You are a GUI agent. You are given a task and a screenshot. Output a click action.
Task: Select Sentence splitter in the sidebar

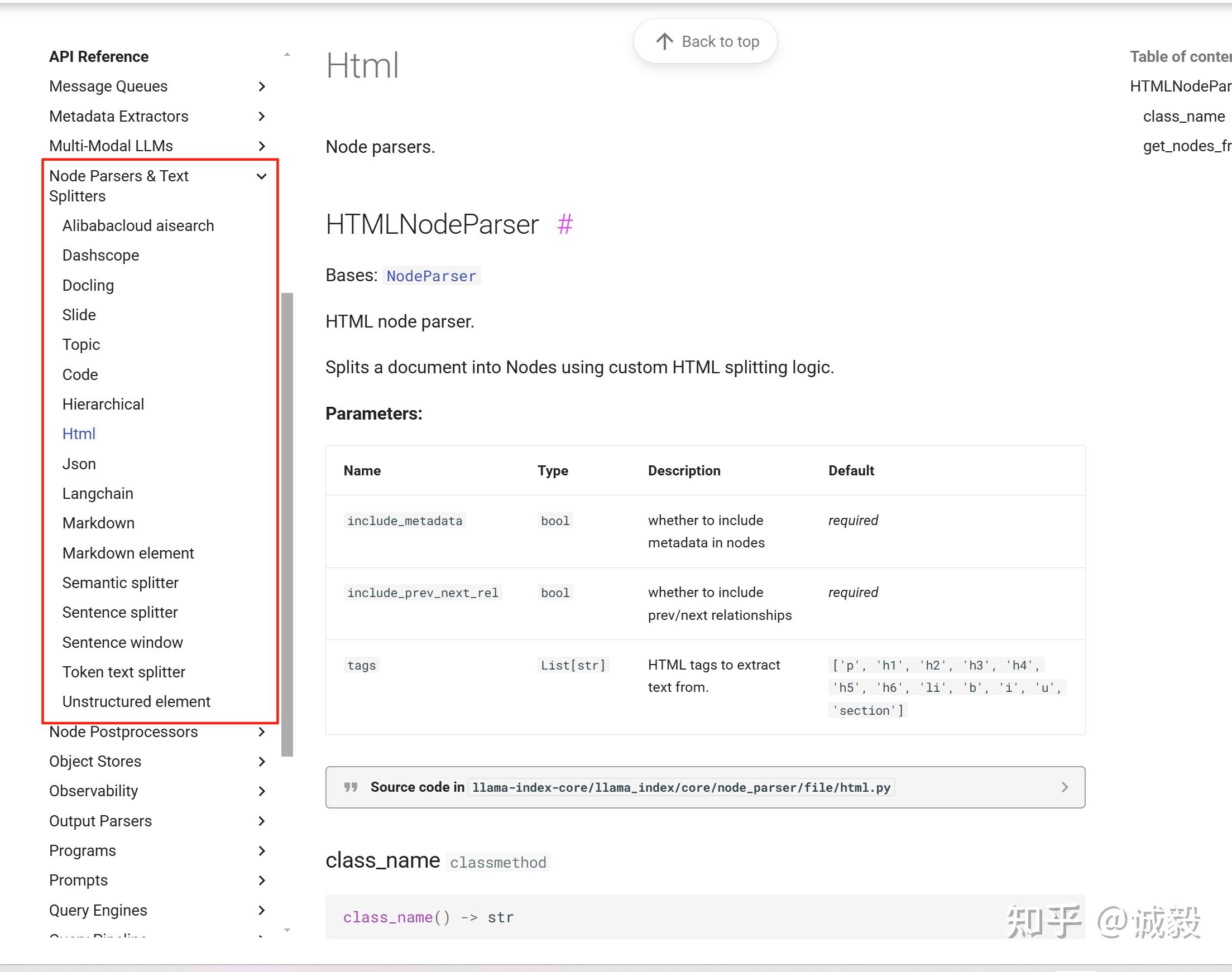coord(119,612)
